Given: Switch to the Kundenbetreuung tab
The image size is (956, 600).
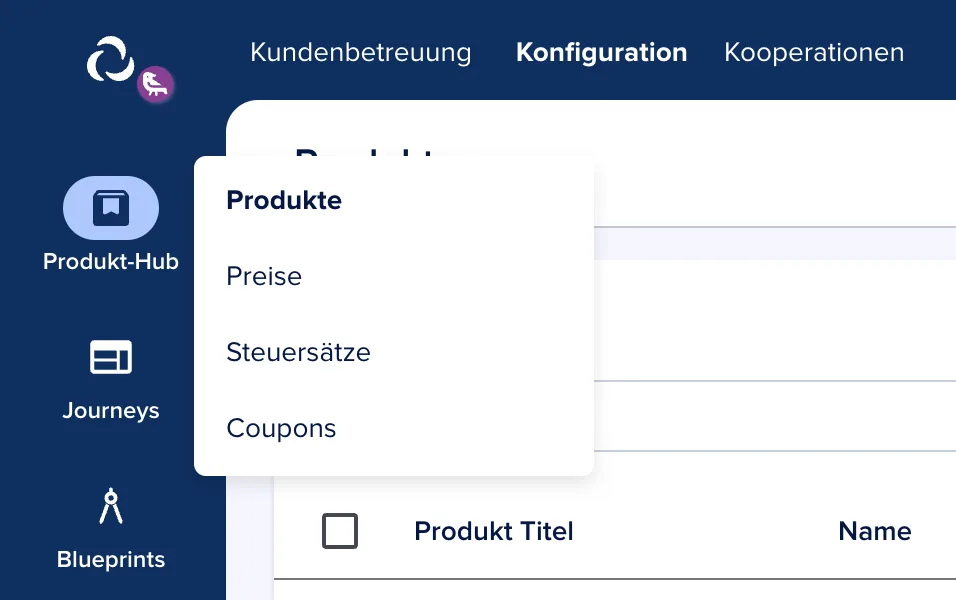Looking at the screenshot, I should click(x=360, y=52).
